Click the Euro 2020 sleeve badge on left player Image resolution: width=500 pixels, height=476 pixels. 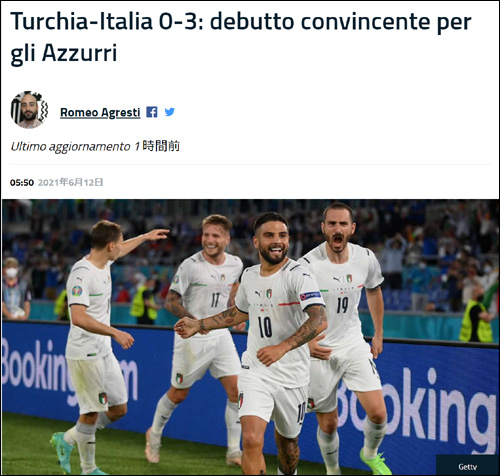77,291
